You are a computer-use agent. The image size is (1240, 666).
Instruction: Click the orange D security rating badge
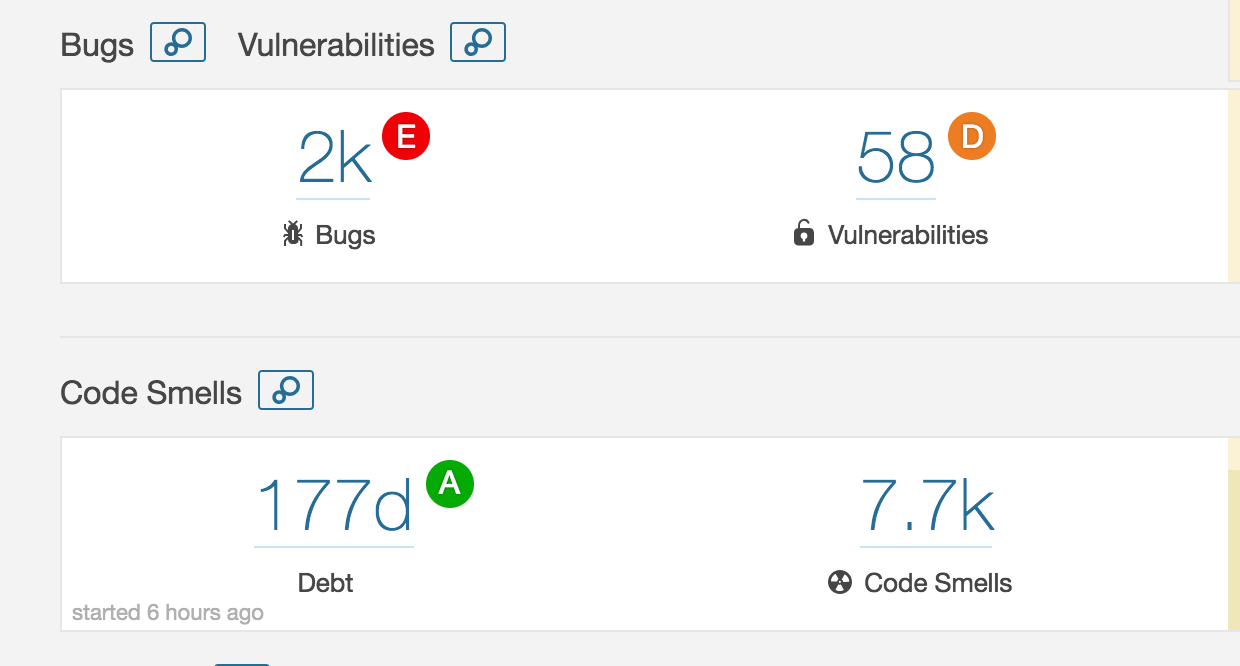(x=972, y=136)
